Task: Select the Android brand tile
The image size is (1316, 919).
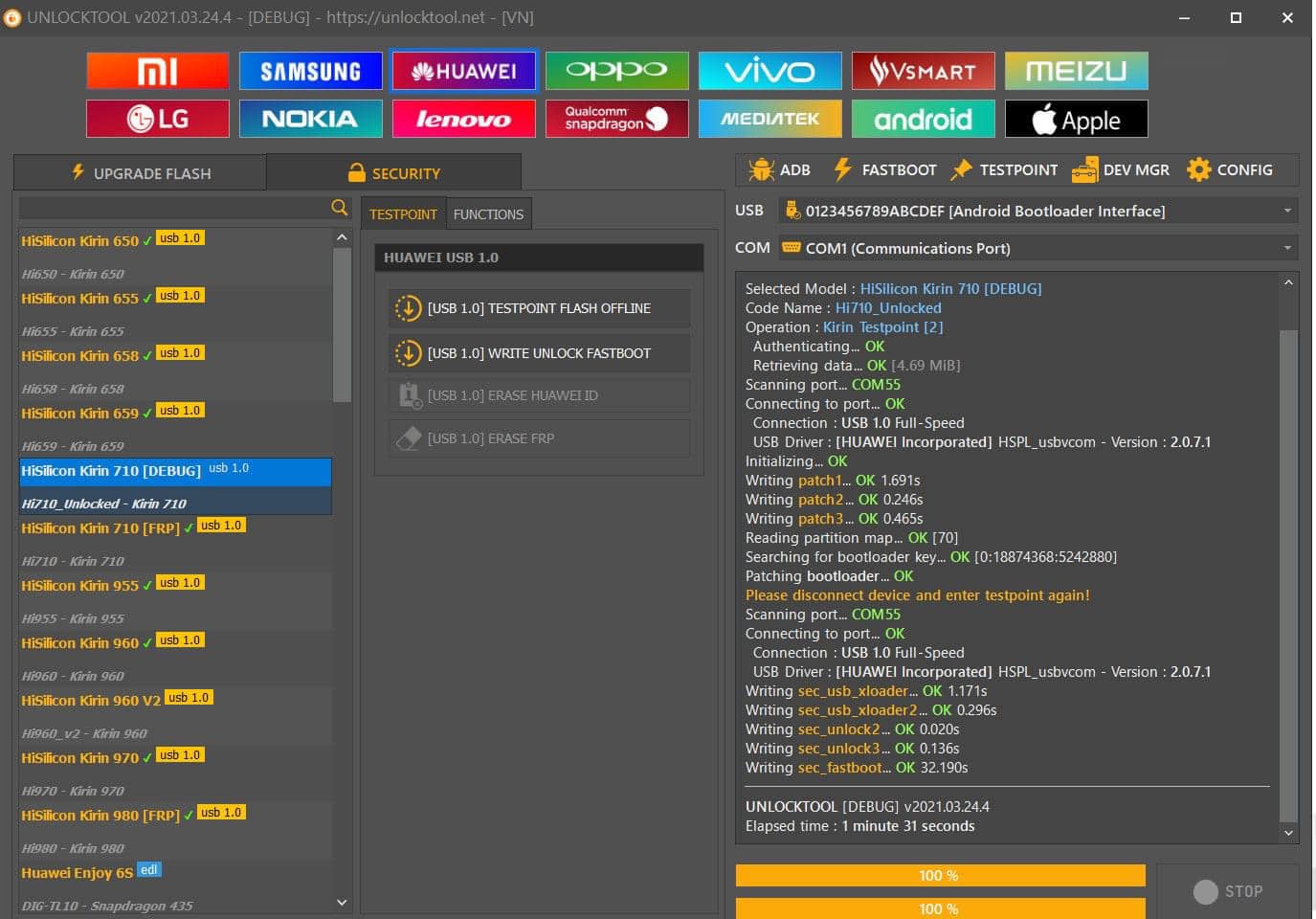Action: click(x=924, y=119)
